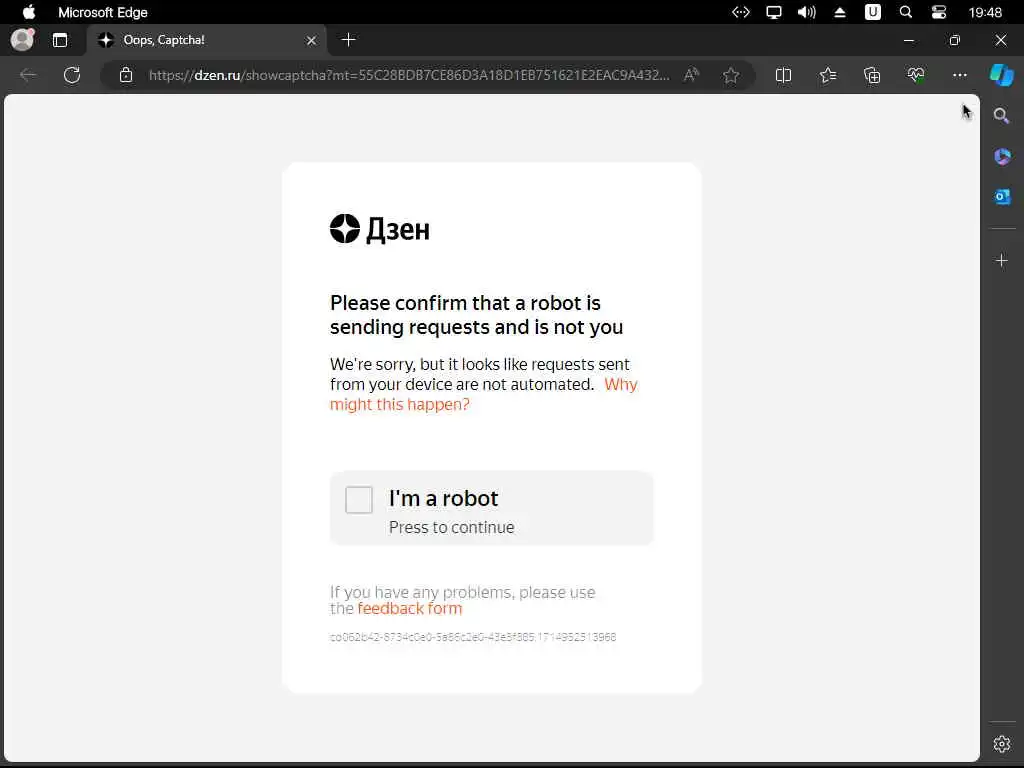The image size is (1024, 768).
Task: Select the "Oops, Captcha!" tab
Action: click(207, 40)
